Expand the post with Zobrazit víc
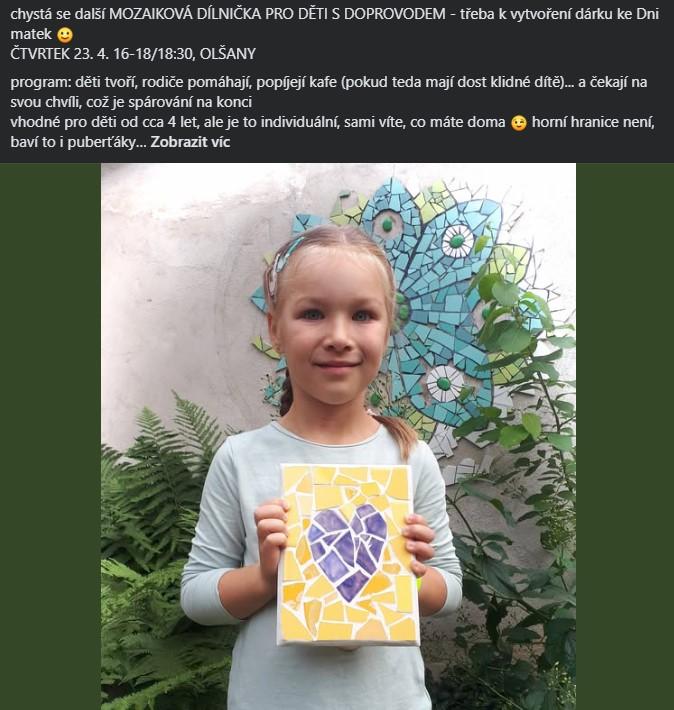 190,142
